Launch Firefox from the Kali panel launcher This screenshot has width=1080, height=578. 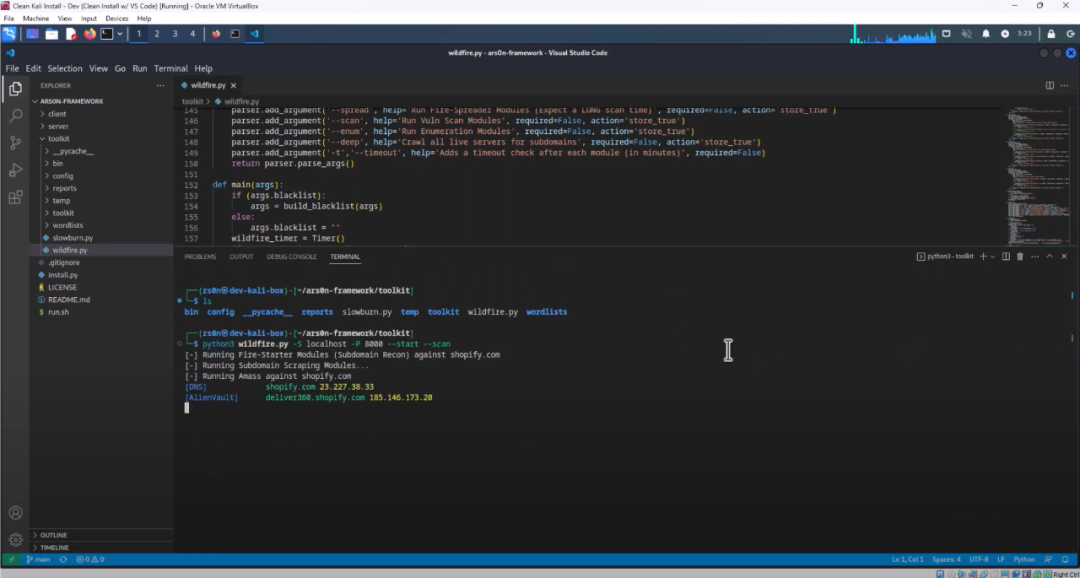tap(90, 34)
